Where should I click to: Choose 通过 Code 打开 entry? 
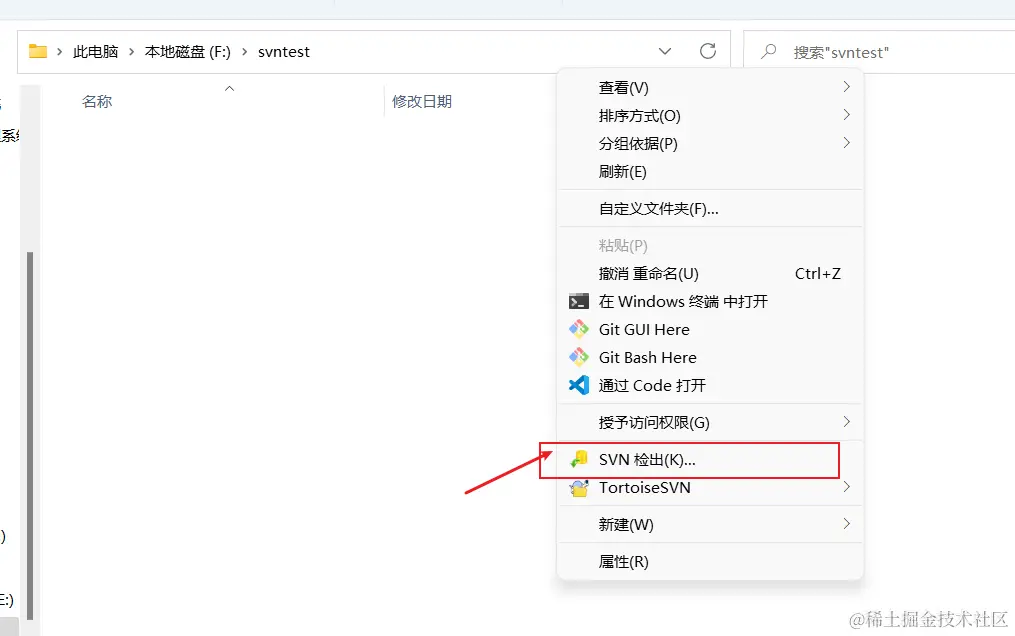click(x=710, y=386)
